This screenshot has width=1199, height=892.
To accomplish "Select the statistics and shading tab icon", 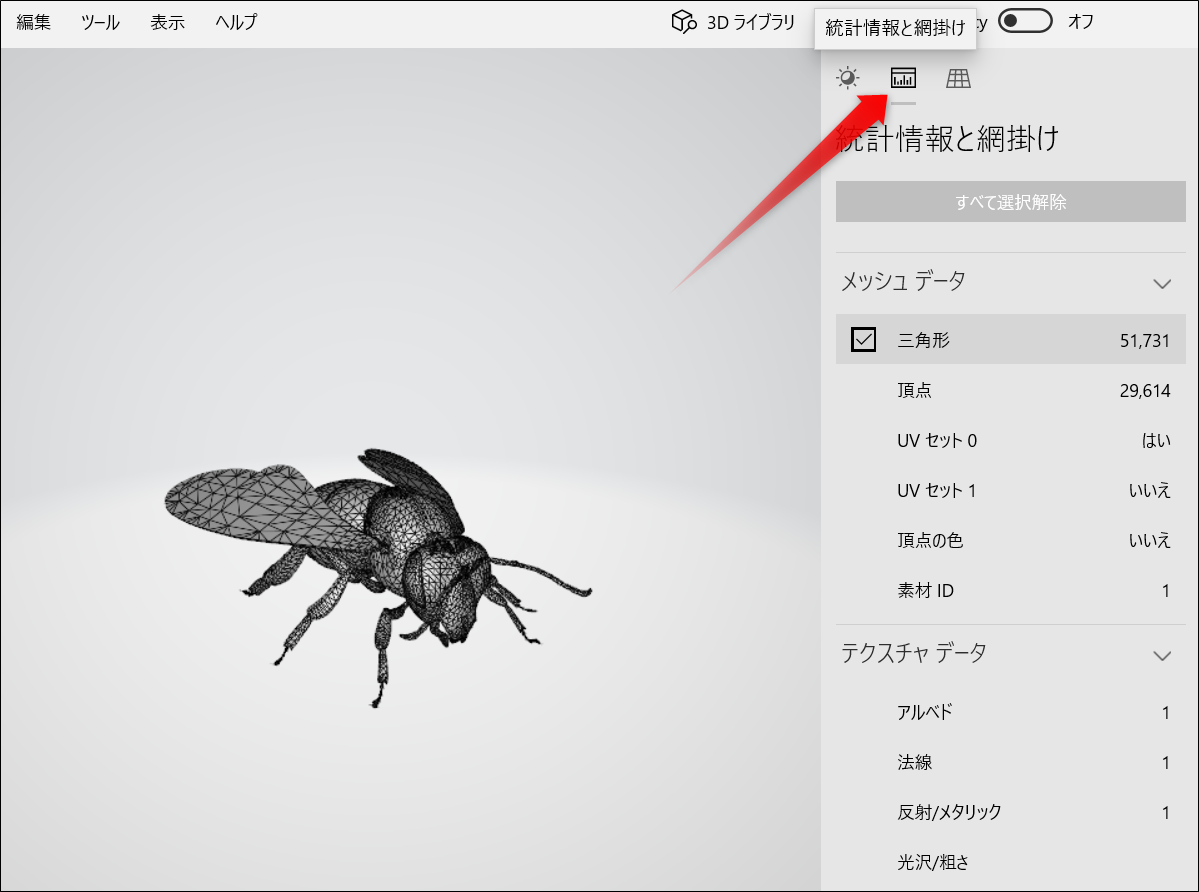I will 903,78.
